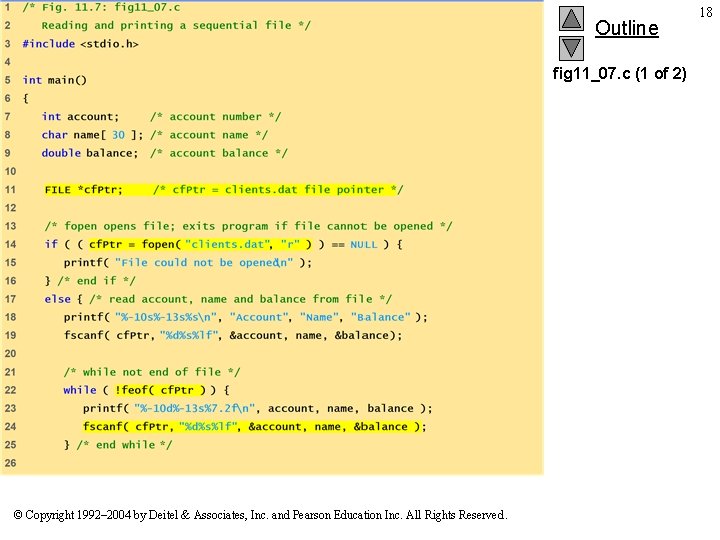
Task: Click the while not end of file comment
Action: click(x=152, y=372)
